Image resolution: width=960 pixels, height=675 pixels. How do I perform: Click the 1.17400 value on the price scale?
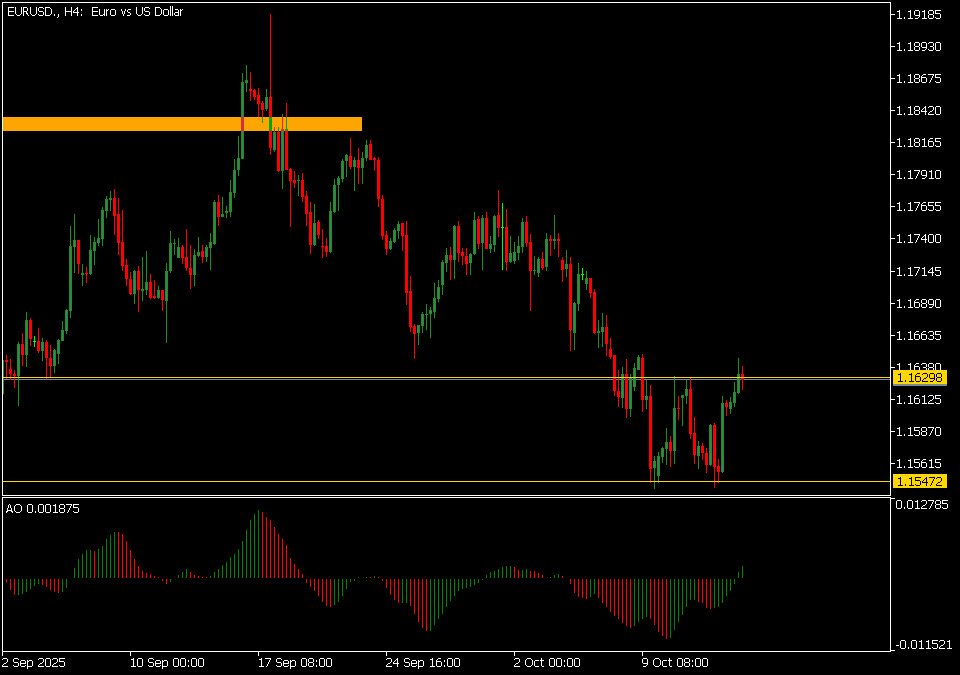click(x=918, y=239)
